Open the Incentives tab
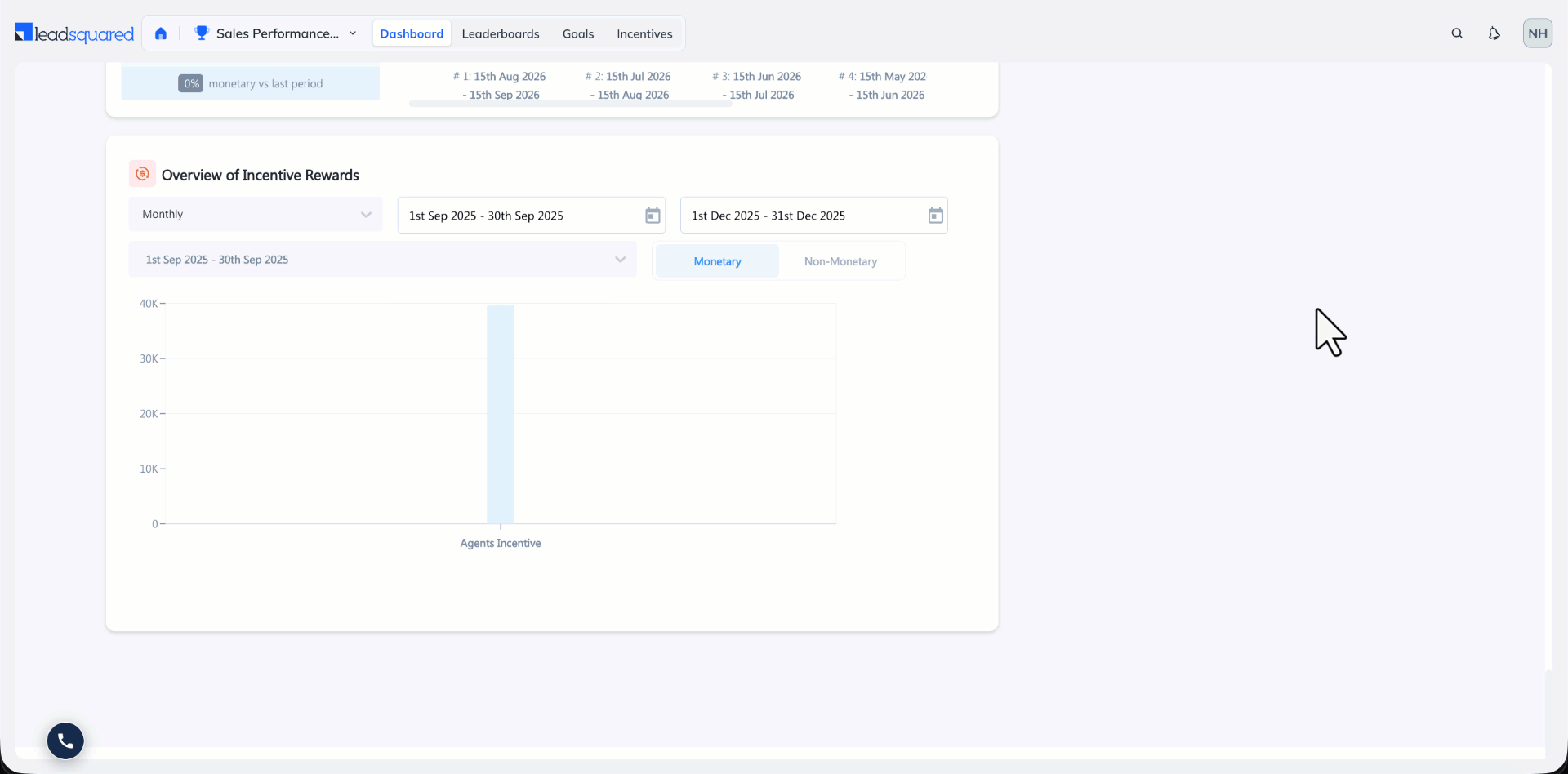Screen dimensions: 1568x774 [x=644, y=33]
